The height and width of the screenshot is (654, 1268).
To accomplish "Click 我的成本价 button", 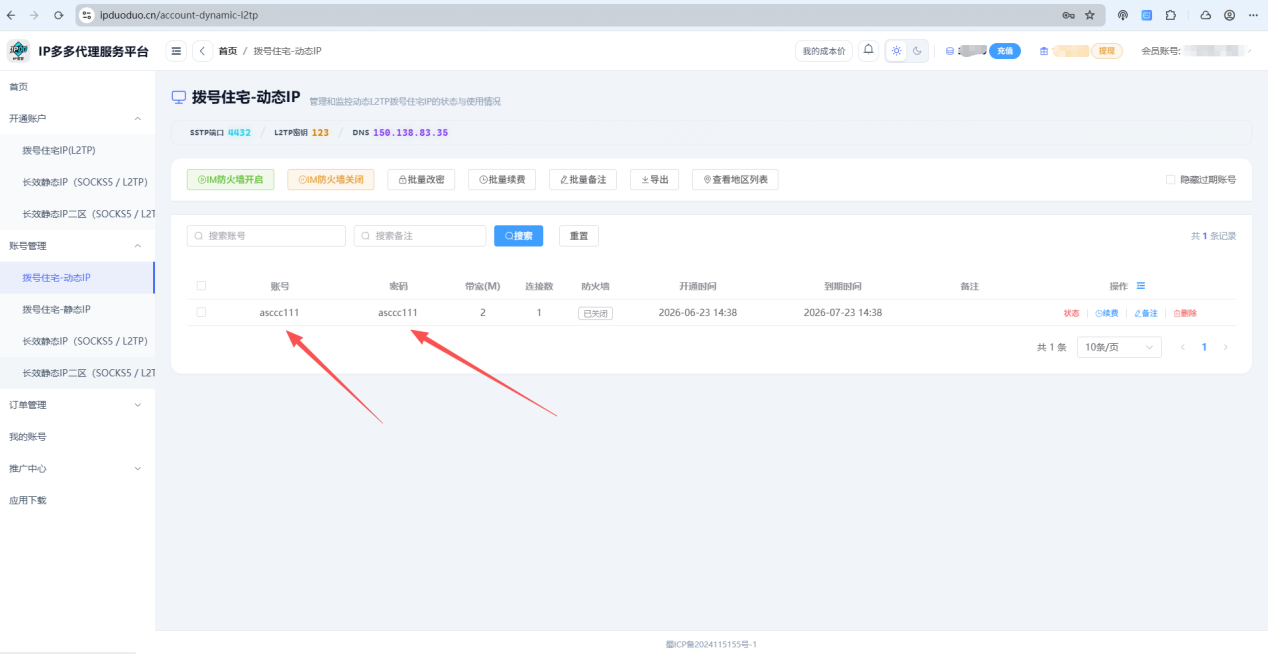I will pyautogui.click(x=824, y=51).
